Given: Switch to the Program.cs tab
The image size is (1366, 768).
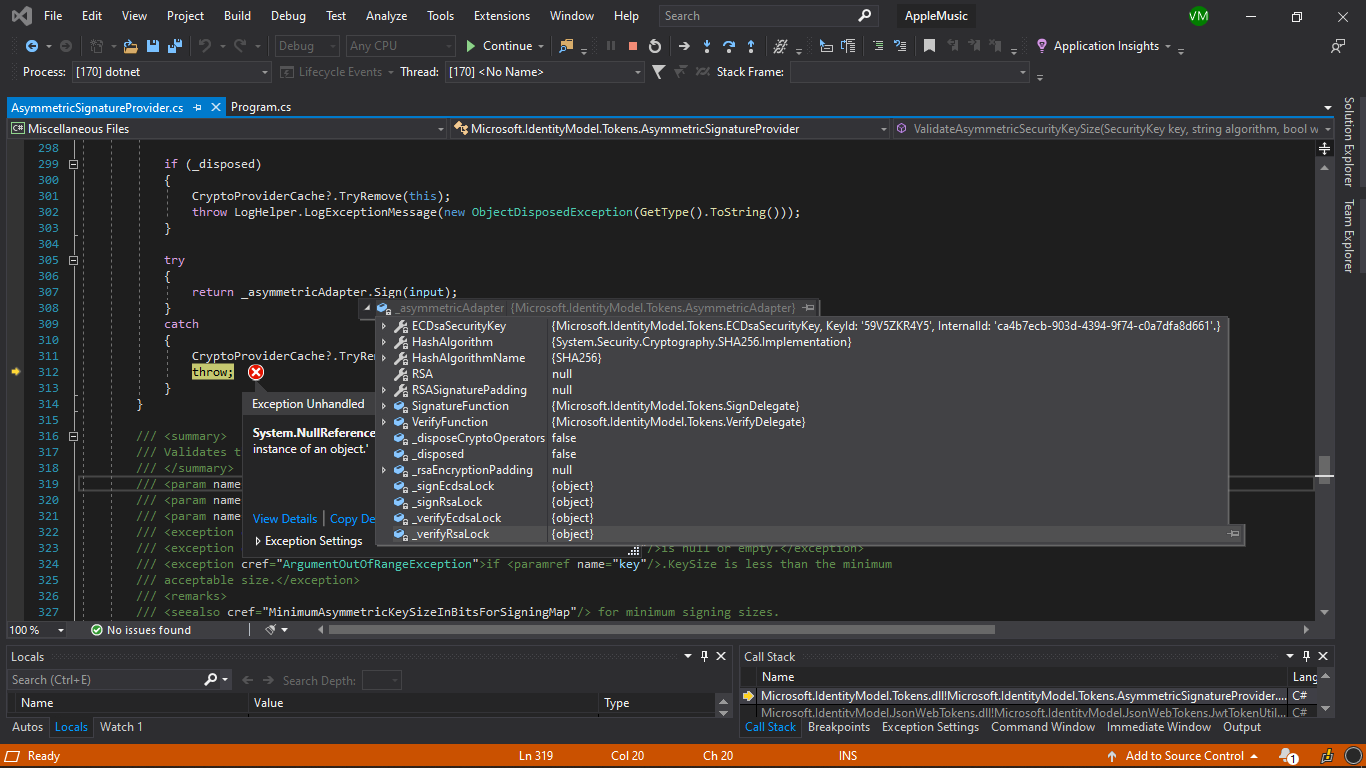Looking at the screenshot, I should click(x=263, y=105).
